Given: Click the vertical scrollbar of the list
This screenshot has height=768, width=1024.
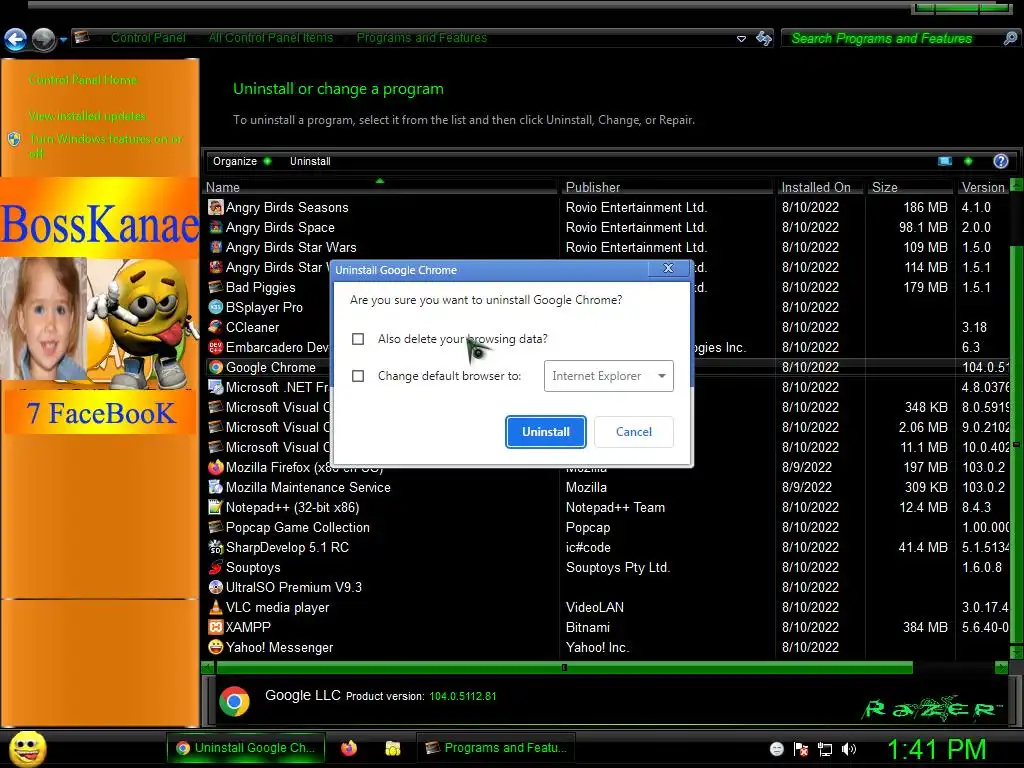Looking at the screenshot, I should pos(1016,444).
